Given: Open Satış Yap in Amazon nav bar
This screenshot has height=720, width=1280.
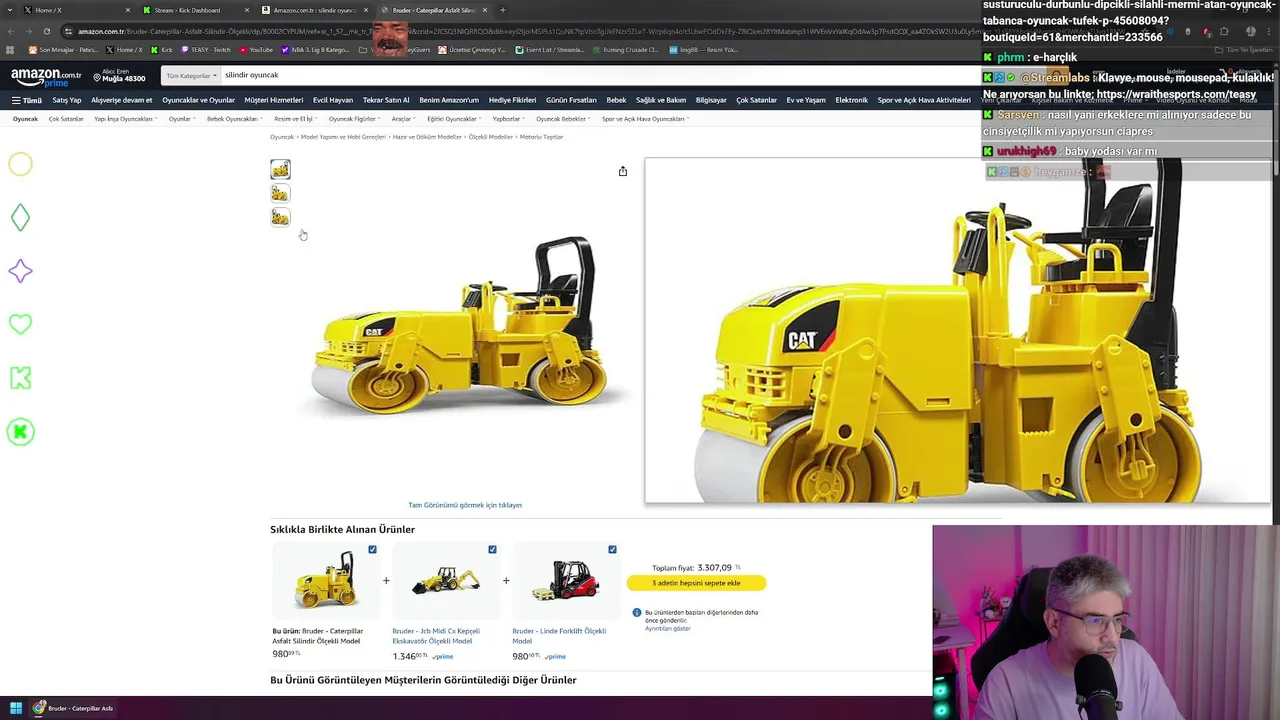Looking at the screenshot, I should tap(67, 100).
